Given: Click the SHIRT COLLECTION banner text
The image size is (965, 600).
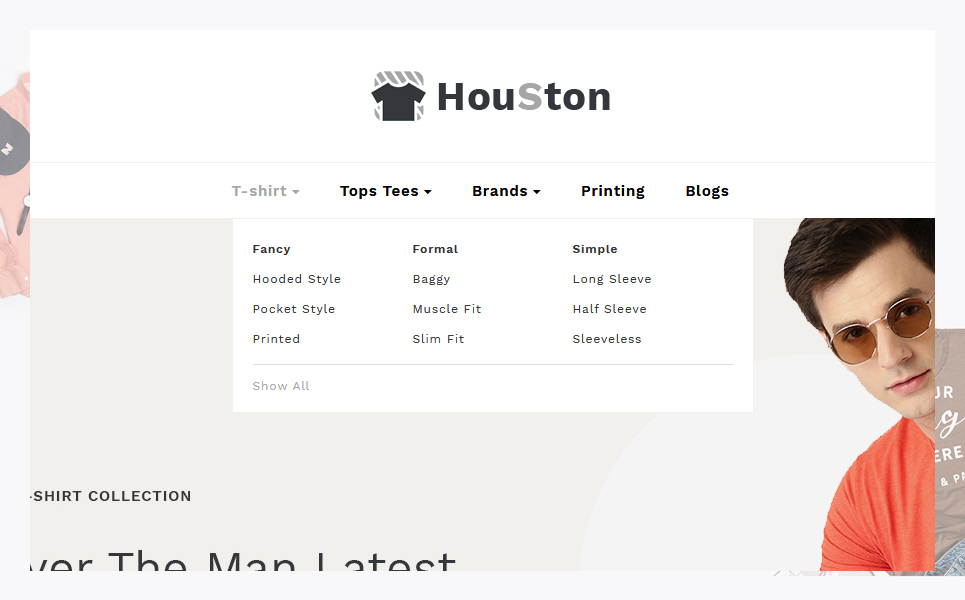Looking at the screenshot, I should (x=111, y=496).
